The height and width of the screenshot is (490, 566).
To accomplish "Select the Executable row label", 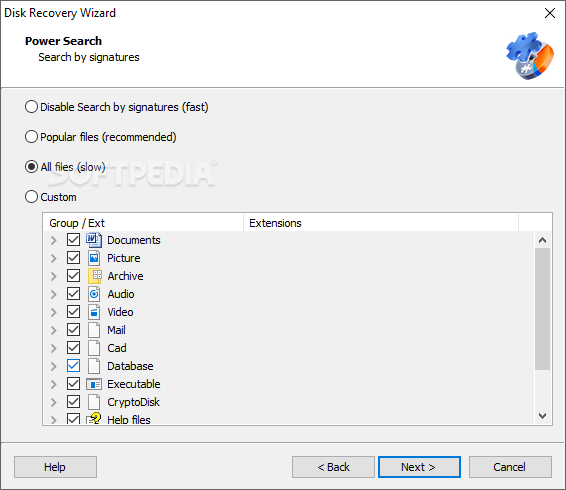I will [x=134, y=384].
